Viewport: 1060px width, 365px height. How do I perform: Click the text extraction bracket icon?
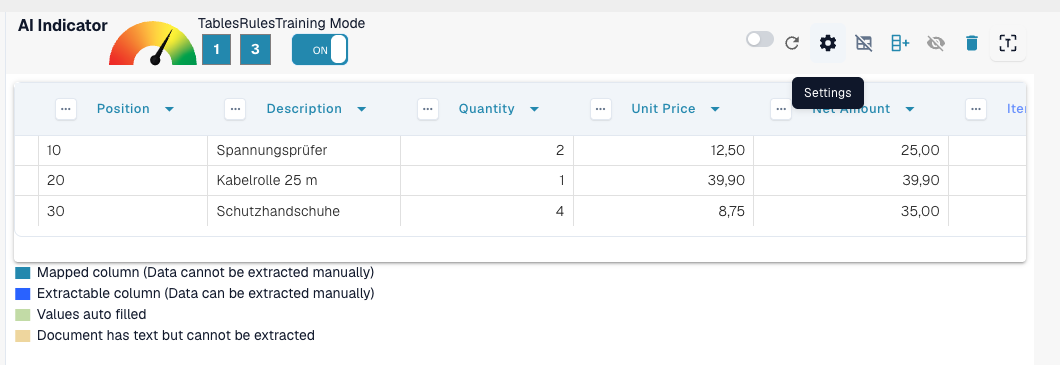point(1008,44)
